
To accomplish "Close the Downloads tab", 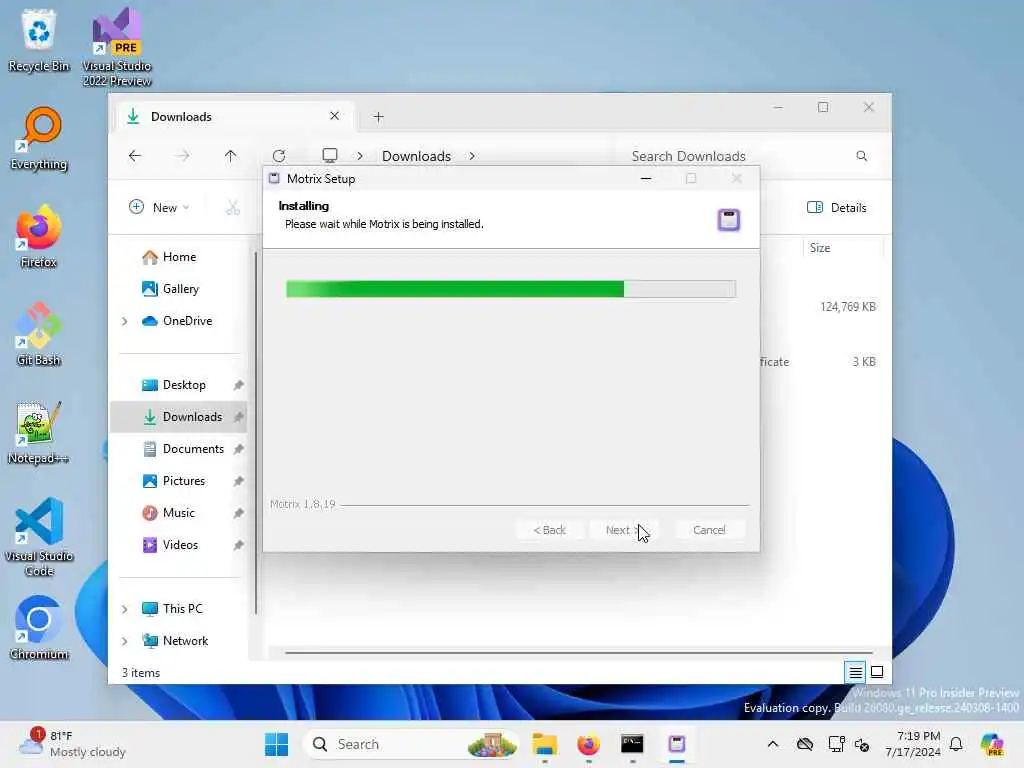I will [x=334, y=116].
